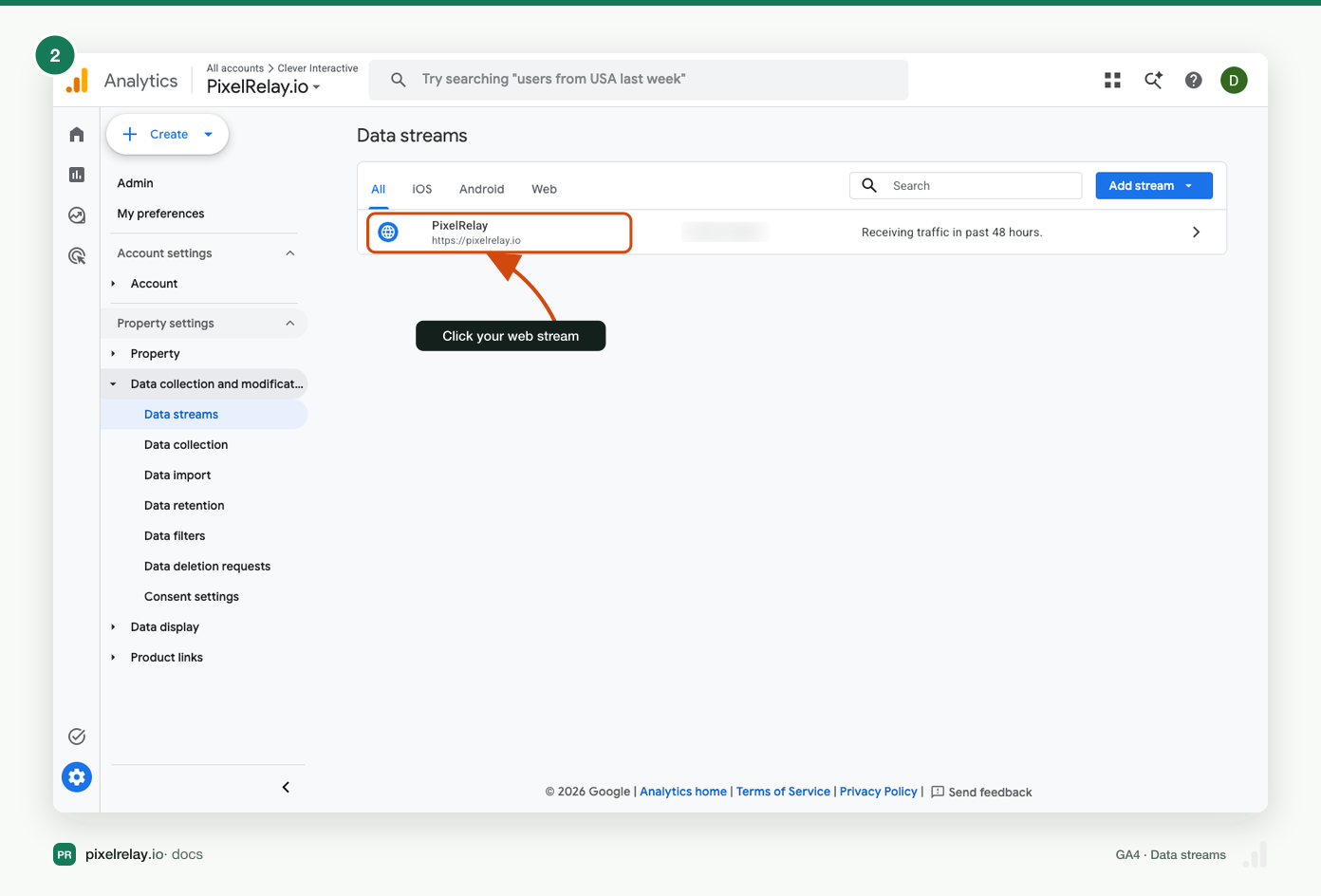Image resolution: width=1321 pixels, height=896 pixels.
Task: Click the magnifier icon in streams search
Action: (x=869, y=185)
